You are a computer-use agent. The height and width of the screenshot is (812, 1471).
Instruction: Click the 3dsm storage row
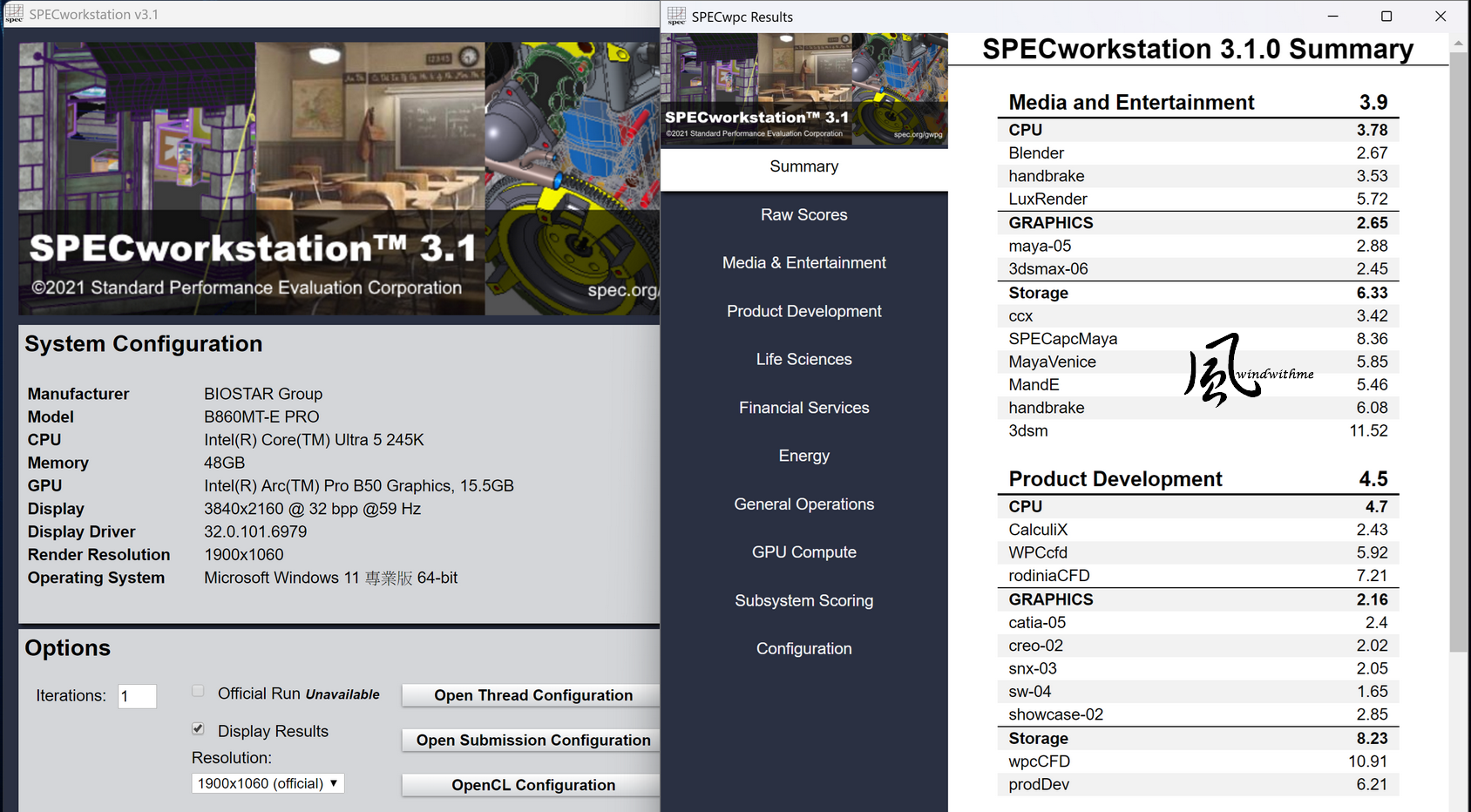coord(1198,431)
